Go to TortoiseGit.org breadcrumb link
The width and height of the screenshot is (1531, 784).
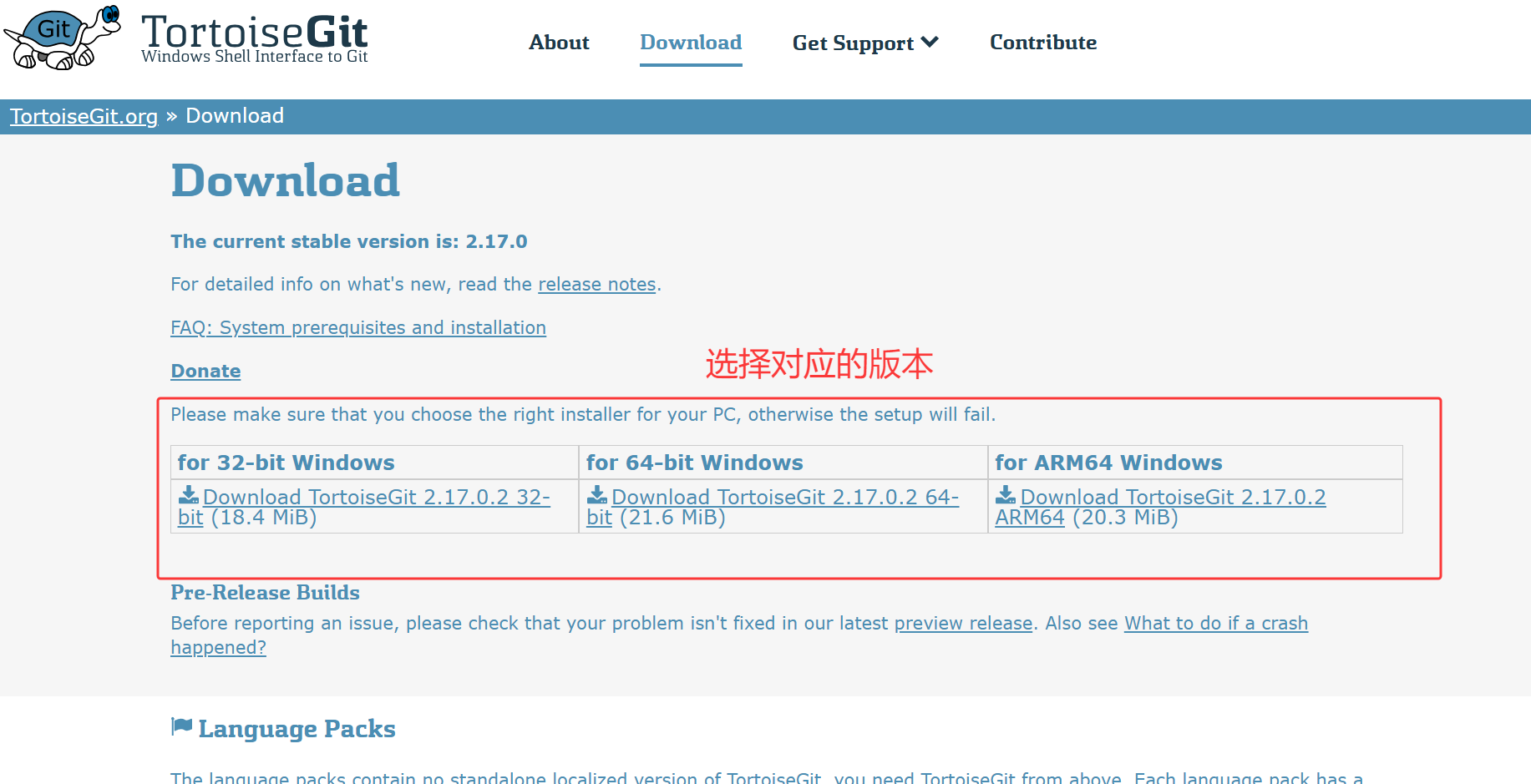(84, 116)
